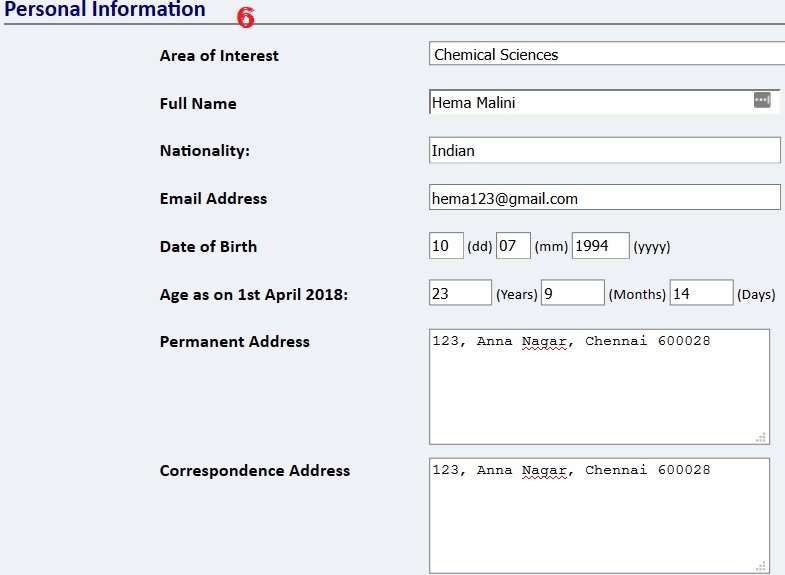The width and height of the screenshot is (785, 575).
Task: Click the autofill icon in Full Name field
Action: point(762,100)
